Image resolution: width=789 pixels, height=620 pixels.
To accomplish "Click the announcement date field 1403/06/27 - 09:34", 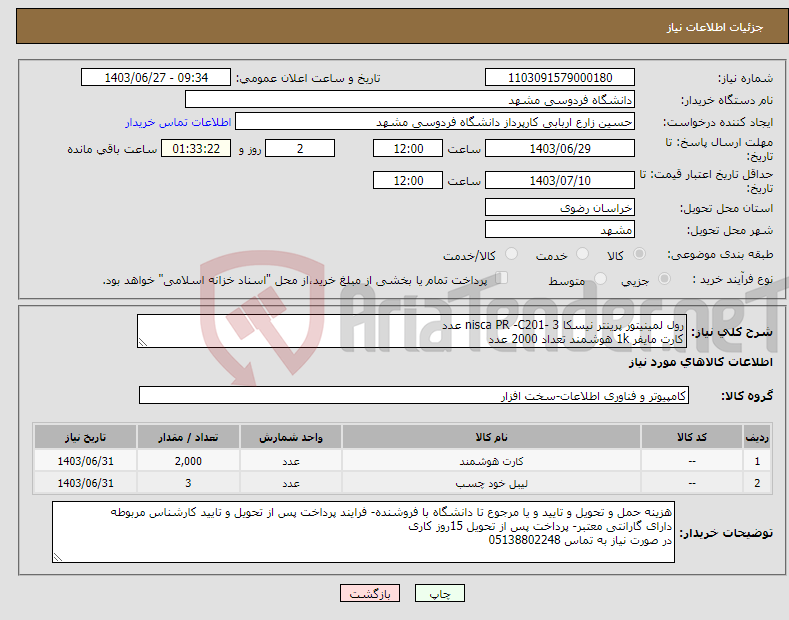I will click(x=155, y=78).
